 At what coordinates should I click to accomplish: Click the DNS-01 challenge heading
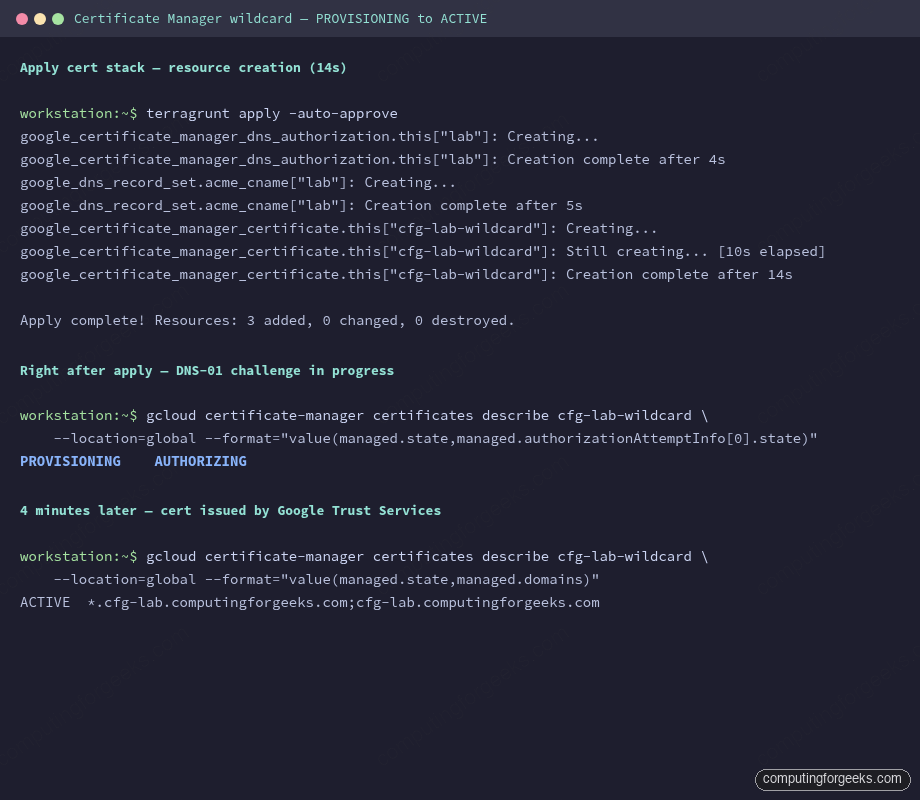pos(206,370)
